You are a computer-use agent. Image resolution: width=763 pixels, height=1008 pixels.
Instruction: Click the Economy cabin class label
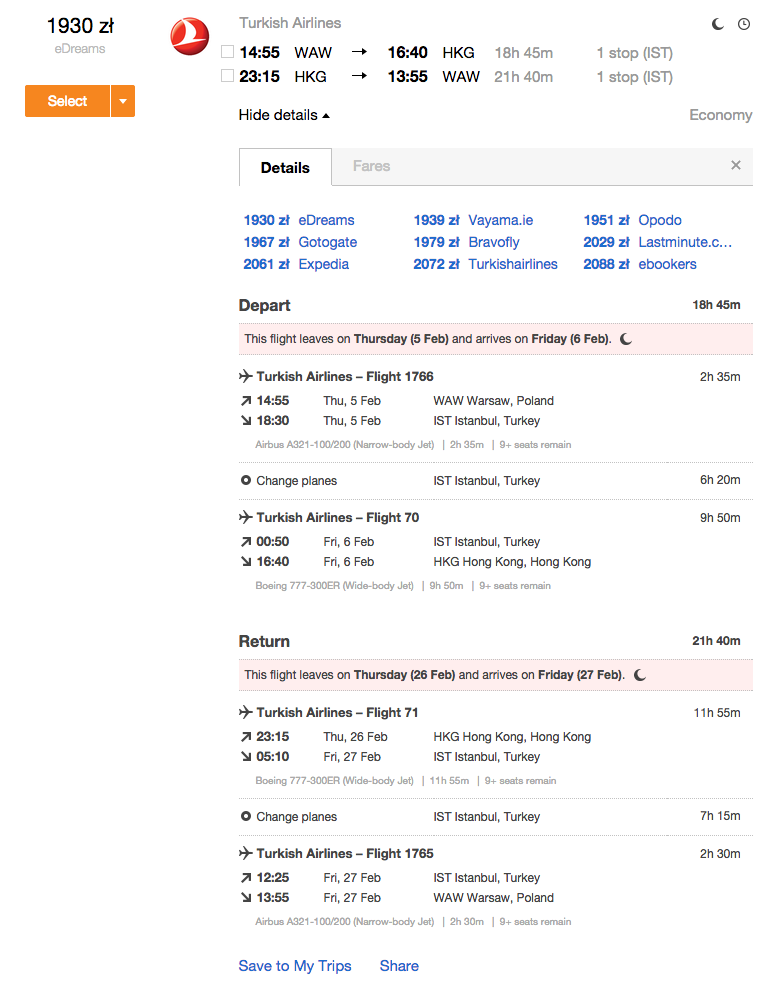721,115
